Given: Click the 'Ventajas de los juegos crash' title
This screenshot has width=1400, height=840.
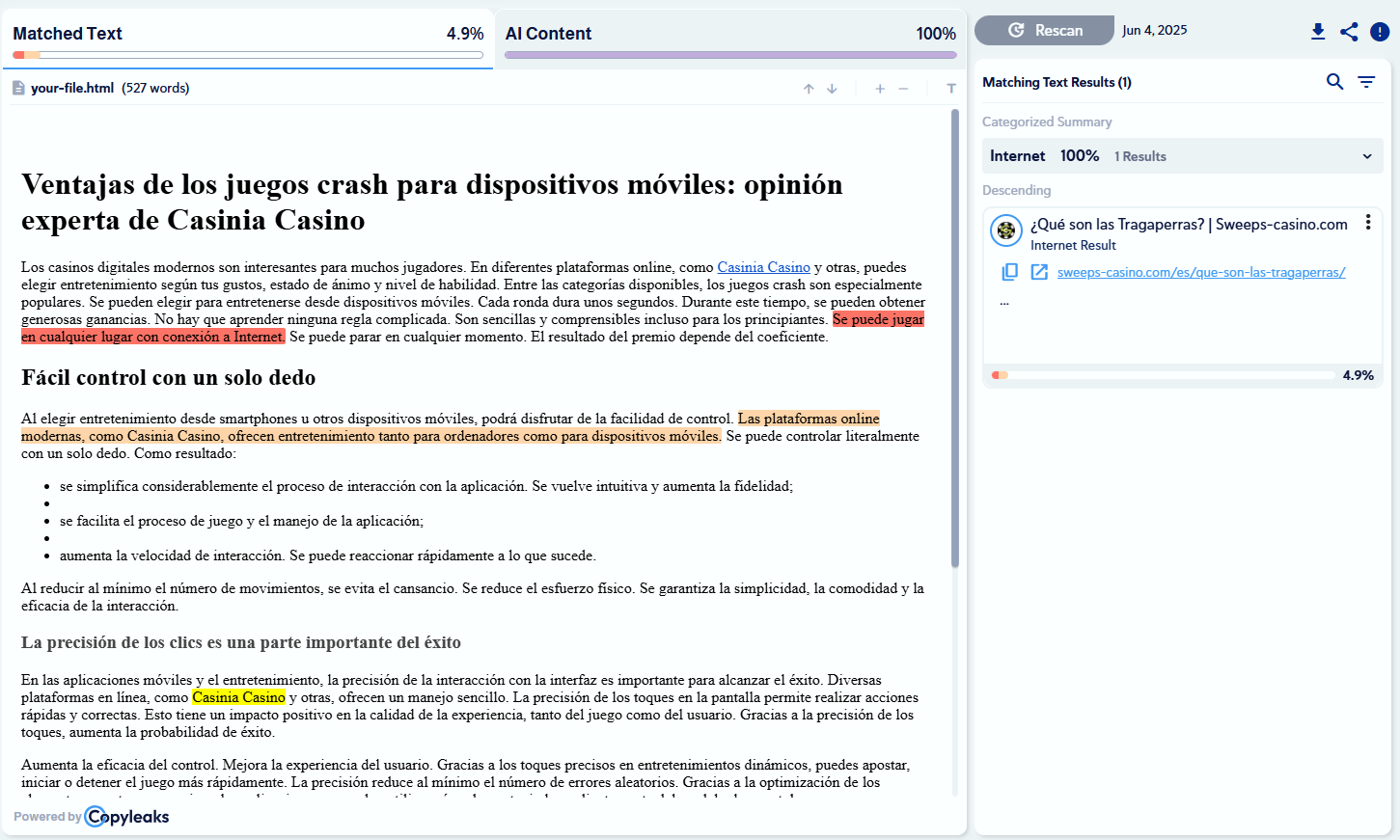Looking at the screenshot, I should 432,202.
